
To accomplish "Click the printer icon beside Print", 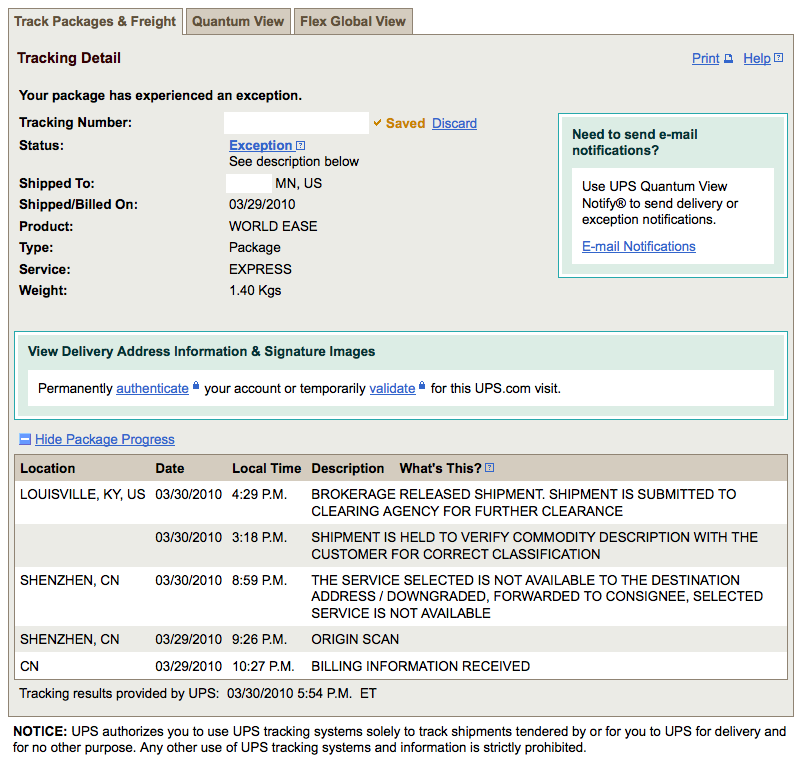I will point(728,59).
